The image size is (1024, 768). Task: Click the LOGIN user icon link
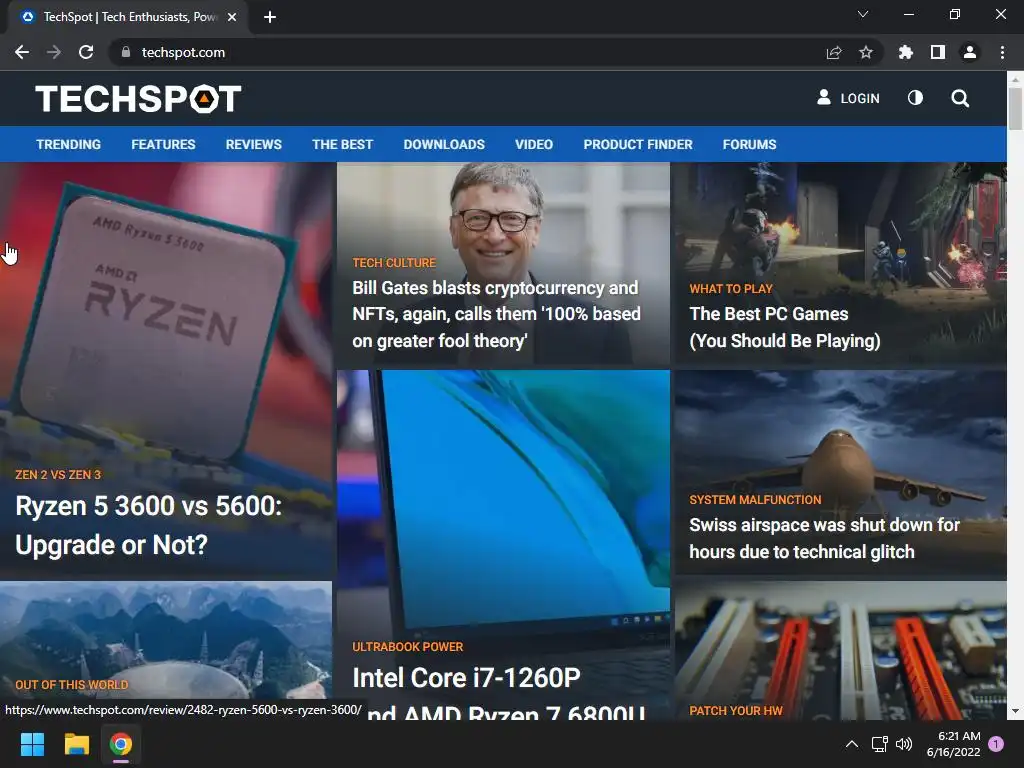(x=848, y=98)
